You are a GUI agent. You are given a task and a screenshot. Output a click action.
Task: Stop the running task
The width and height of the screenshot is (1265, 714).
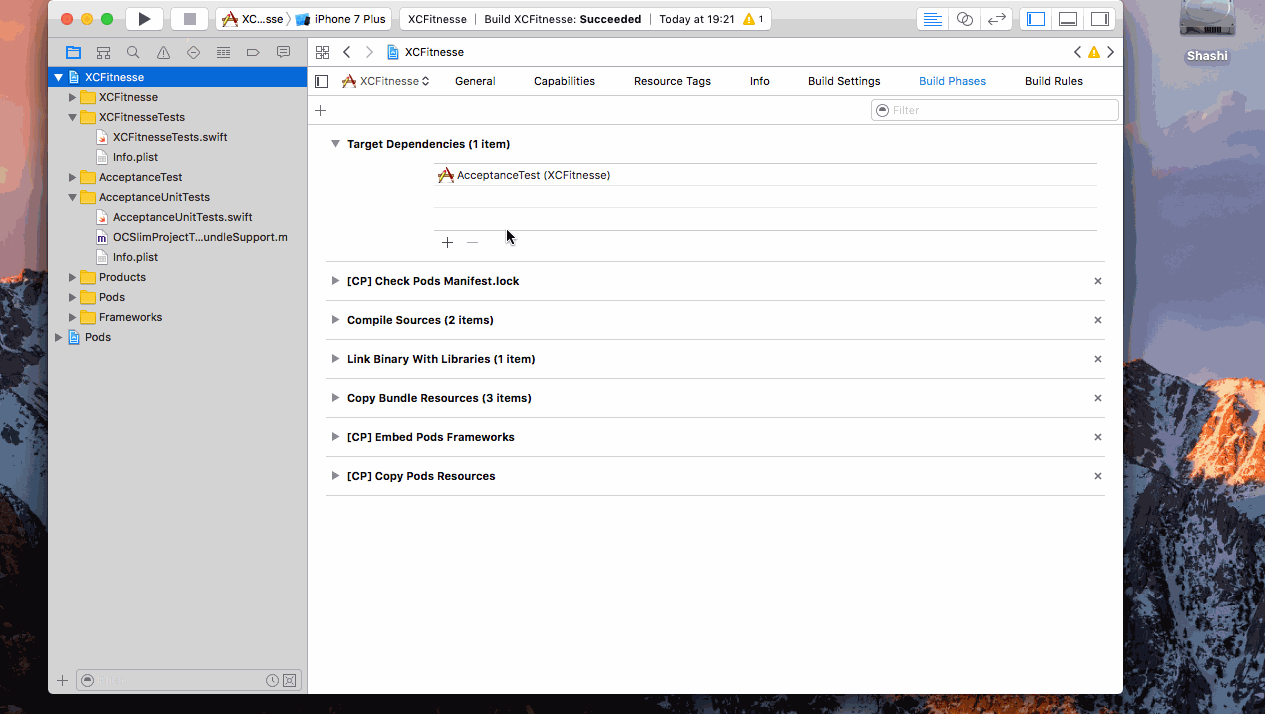coord(189,19)
